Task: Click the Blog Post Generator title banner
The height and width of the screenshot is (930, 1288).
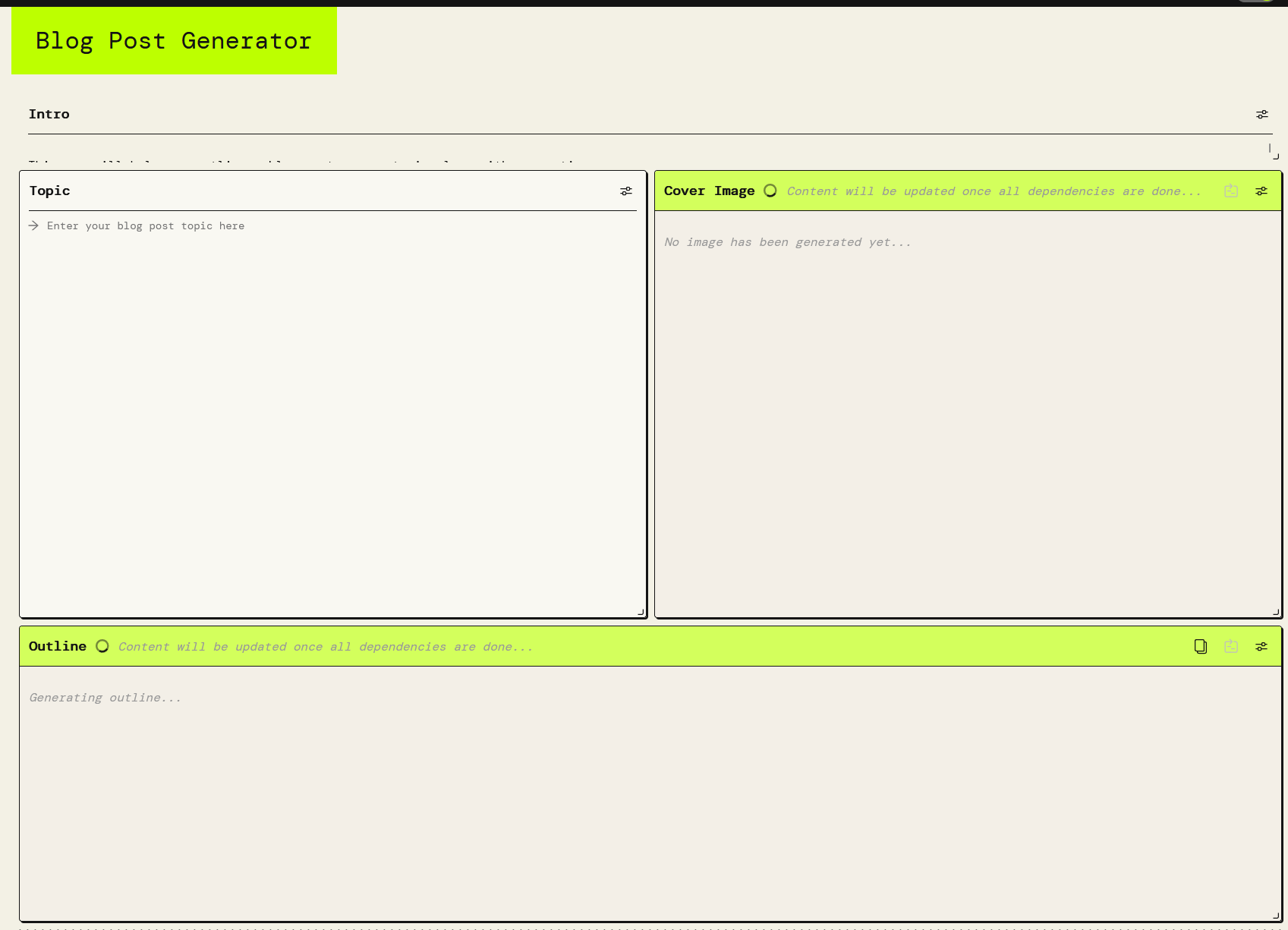Action: coord(173,40)
